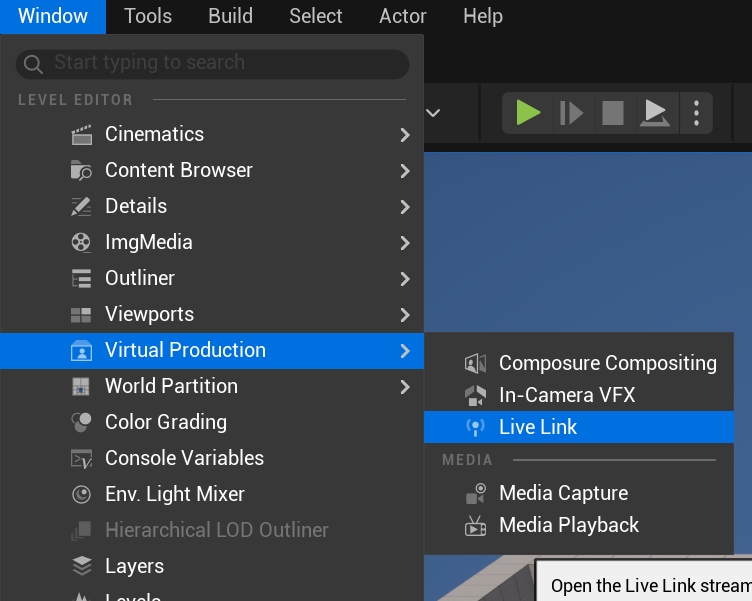The height and width of the screenshot is (601, 752).
Task: Click the Media Playback TV icon
Action: 476,525
